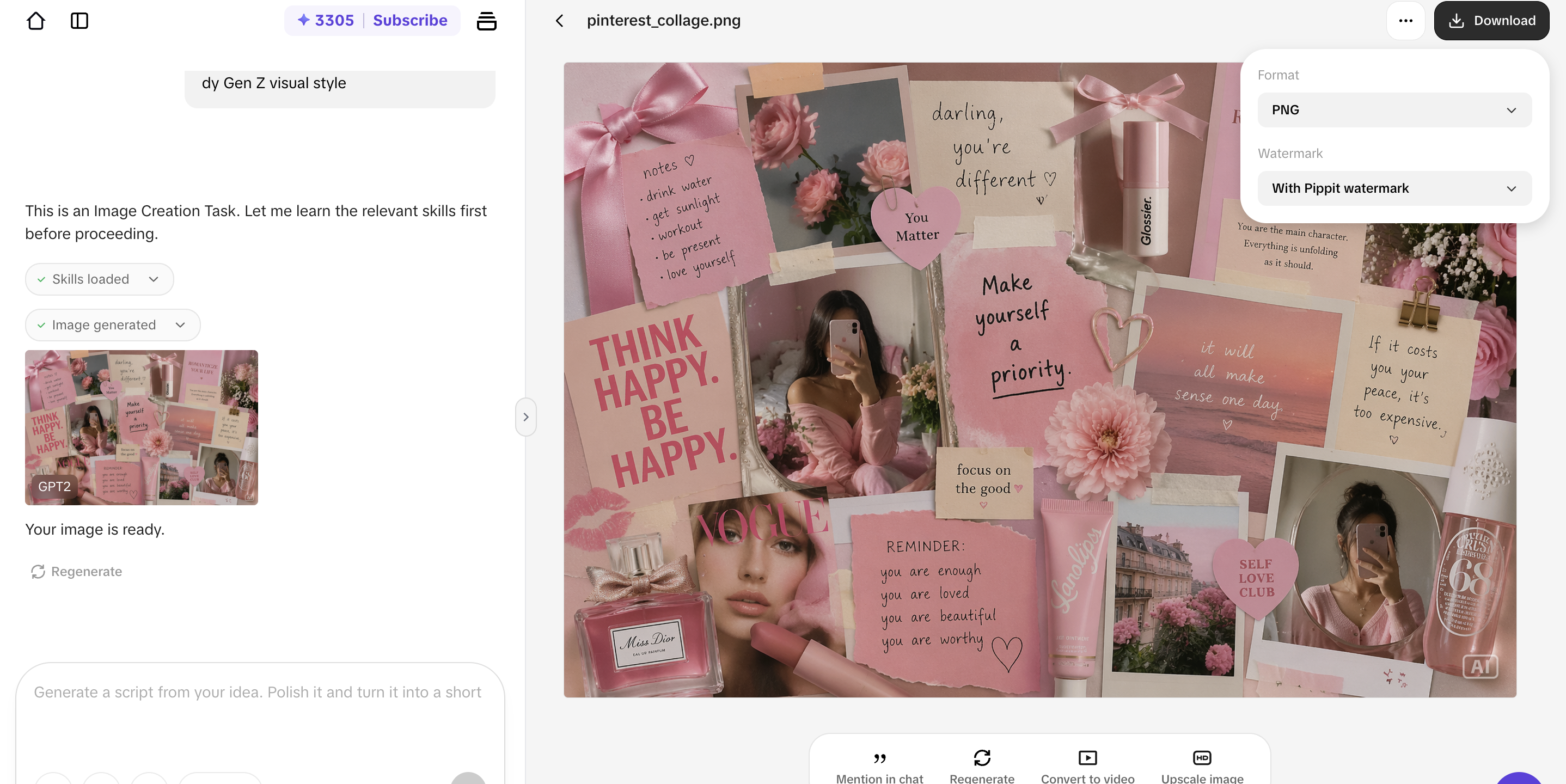Click the pinterest_collage.png file name
This screenshot has width=1566, height=784.
(663, 21)
